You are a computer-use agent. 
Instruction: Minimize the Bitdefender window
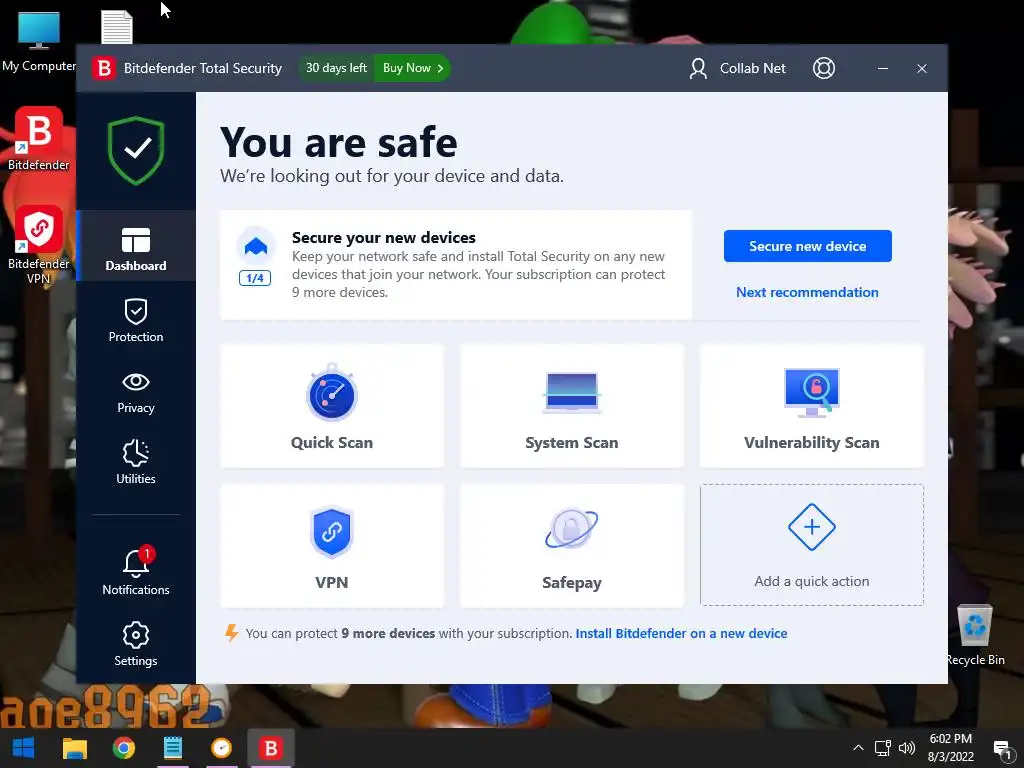[x=882, y=68]
